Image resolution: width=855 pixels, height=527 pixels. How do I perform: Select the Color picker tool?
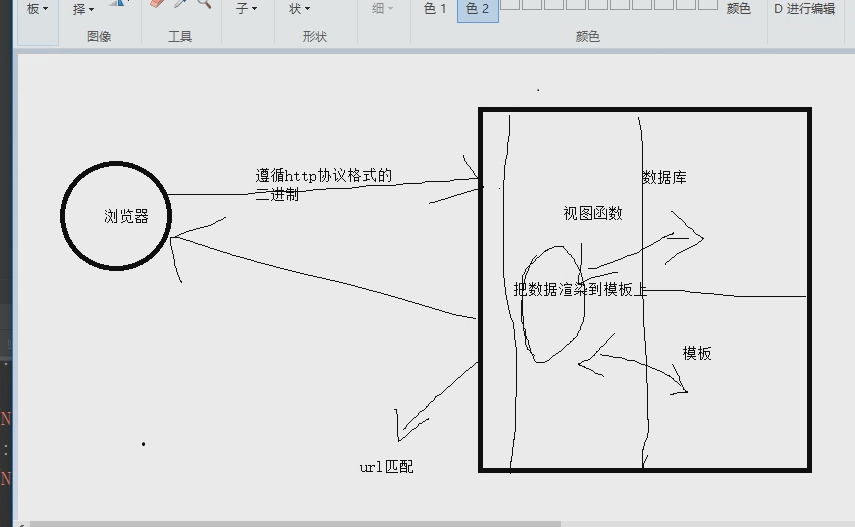click(x=180, y=3)
